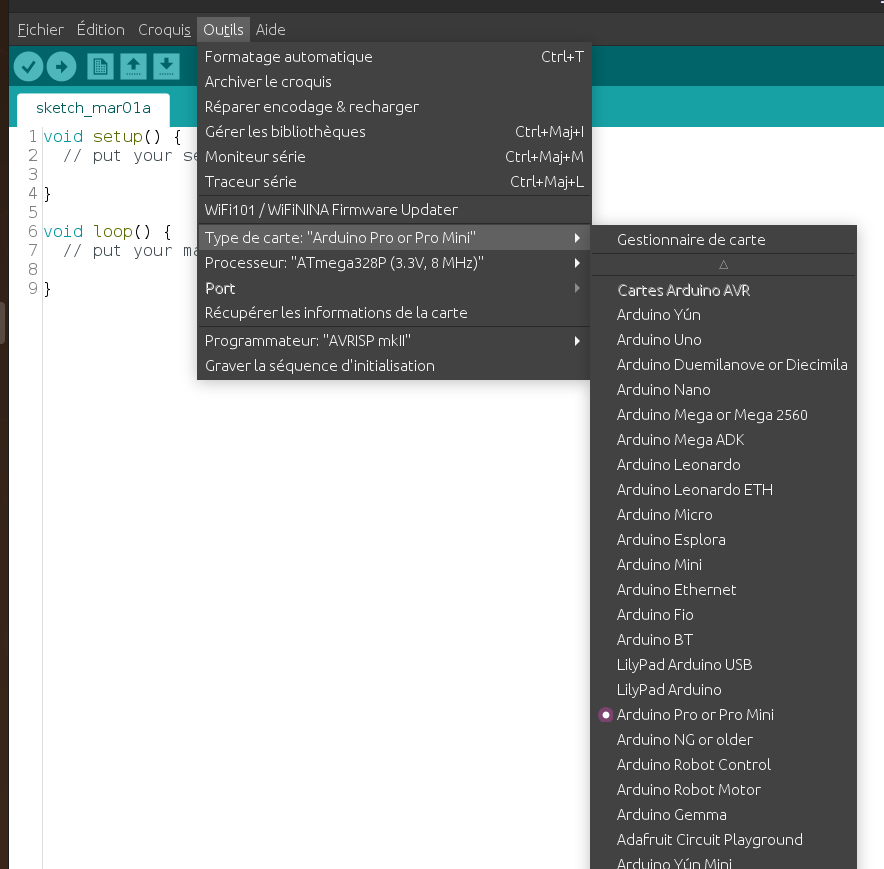Image resolution: width=884 pixels, height=869 pixels.
Task: Click the scroll-up triangle in board list
Action: click(724, 264)
